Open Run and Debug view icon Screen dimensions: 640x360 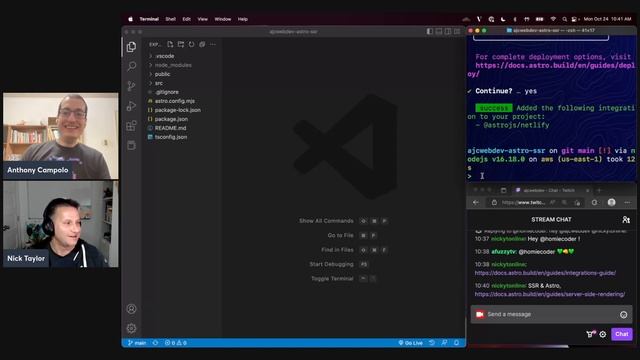point(131,106)
